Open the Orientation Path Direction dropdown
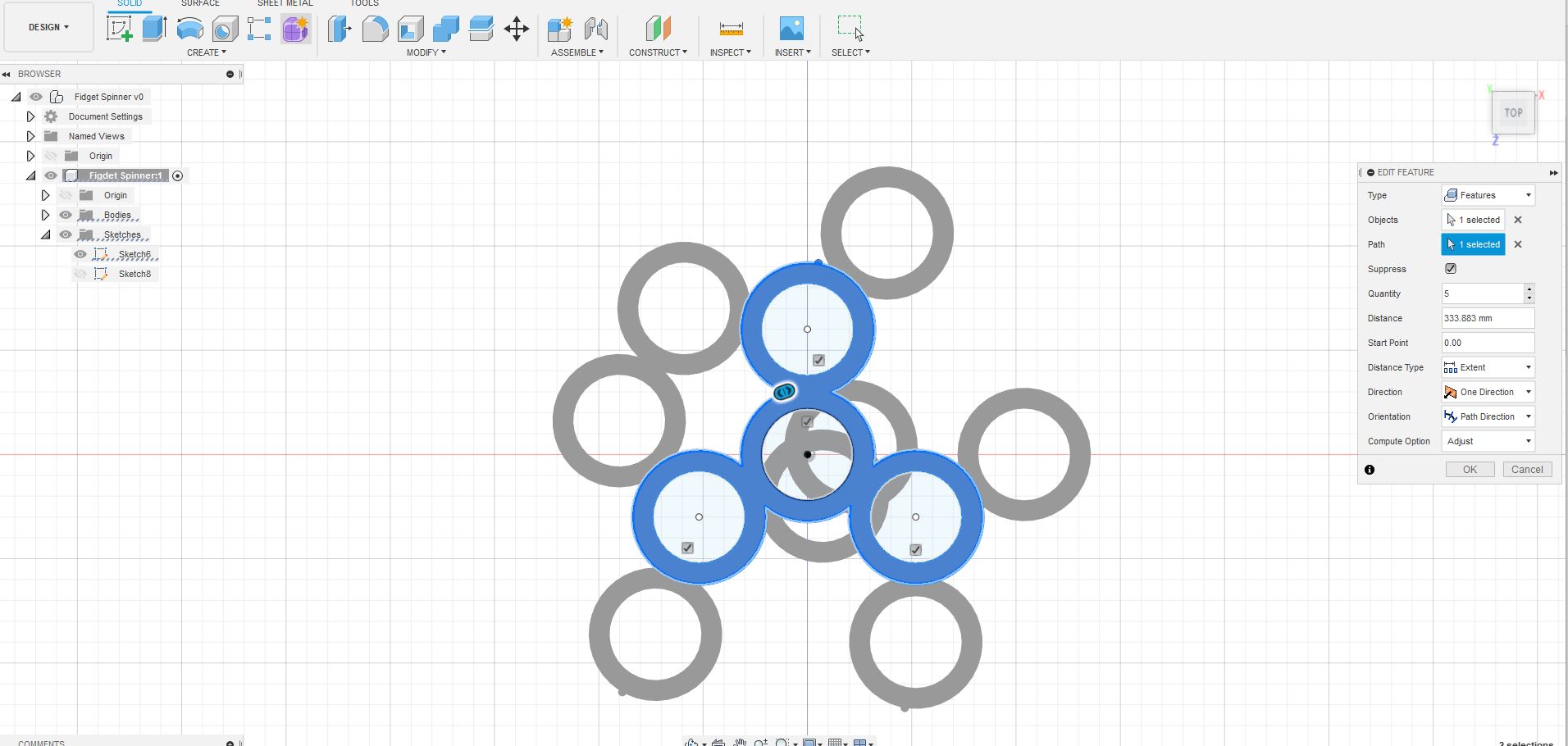This screenshot has width=1568, height=746. click(1488, 416)
